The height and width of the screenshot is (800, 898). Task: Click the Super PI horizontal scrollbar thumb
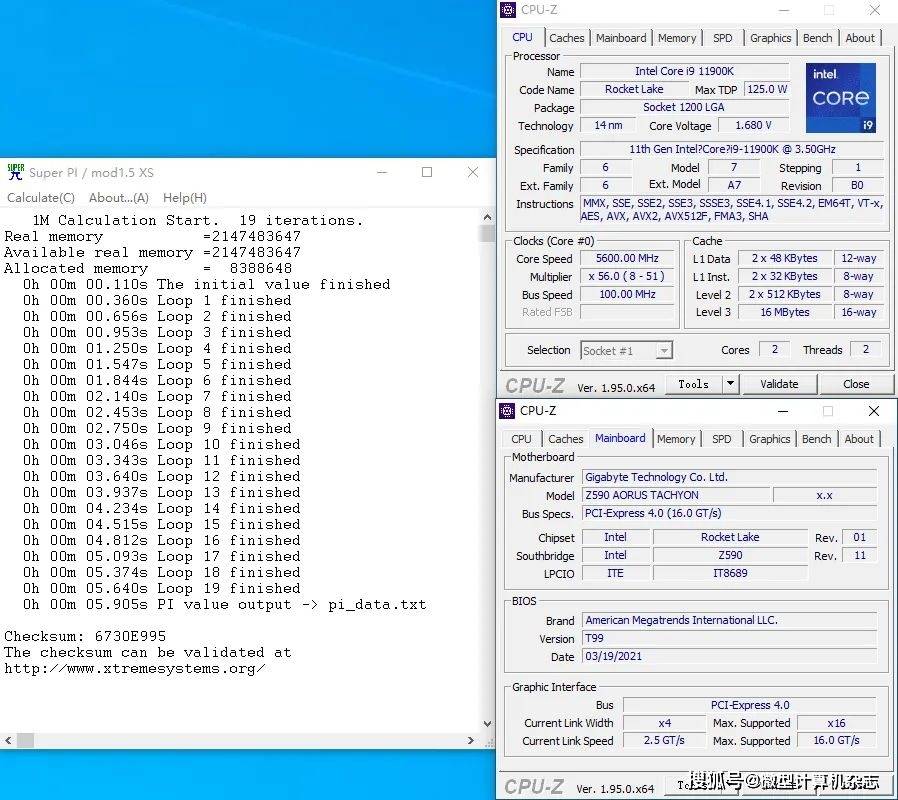pos(25,740)
